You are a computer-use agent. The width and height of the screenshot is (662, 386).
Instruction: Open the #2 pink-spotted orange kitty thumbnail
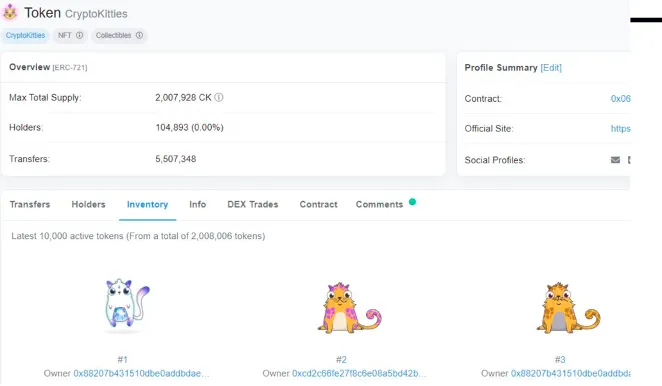click(x=349, y=307)
